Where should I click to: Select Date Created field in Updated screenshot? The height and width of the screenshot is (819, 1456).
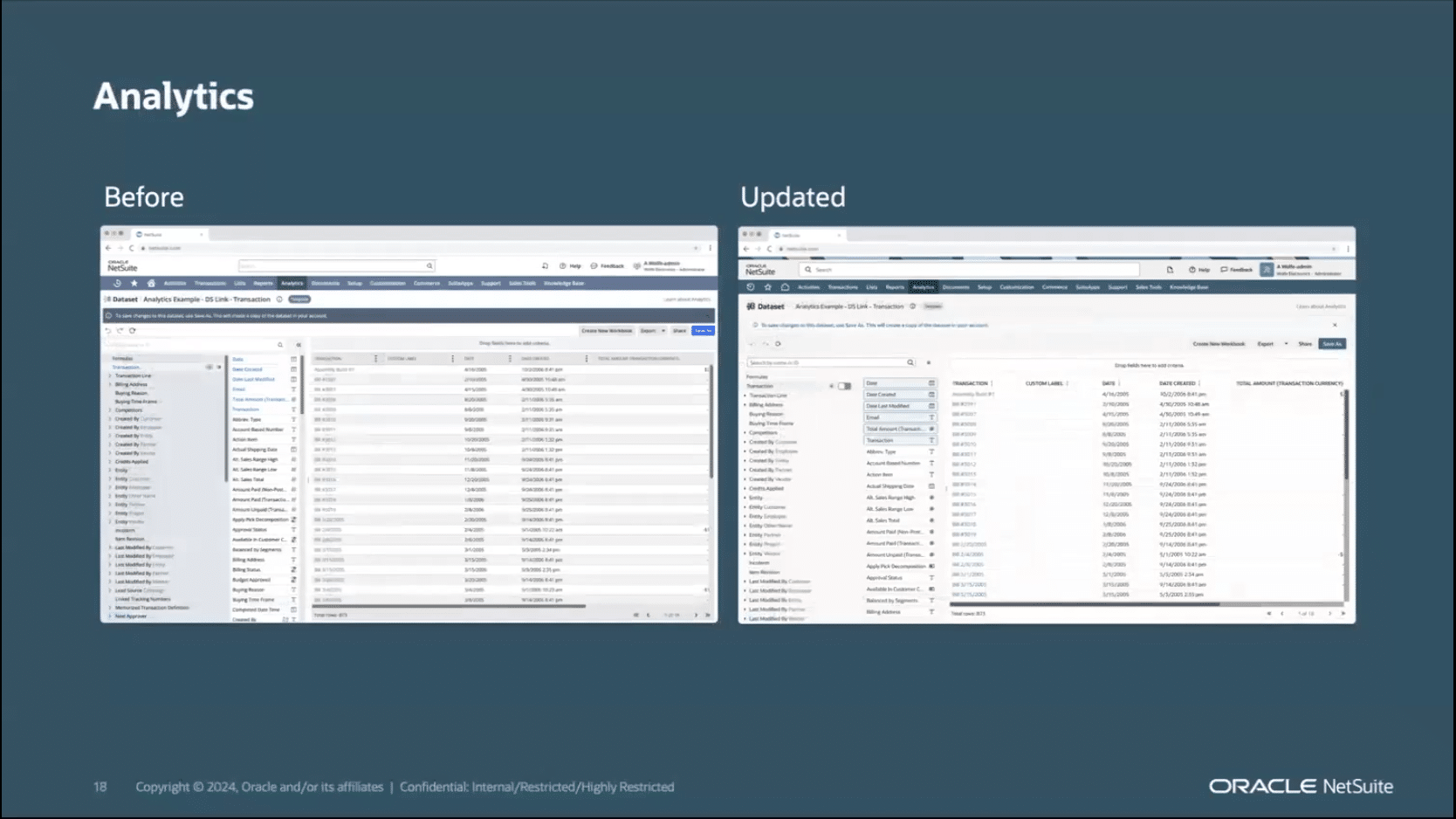pos(900,395)
